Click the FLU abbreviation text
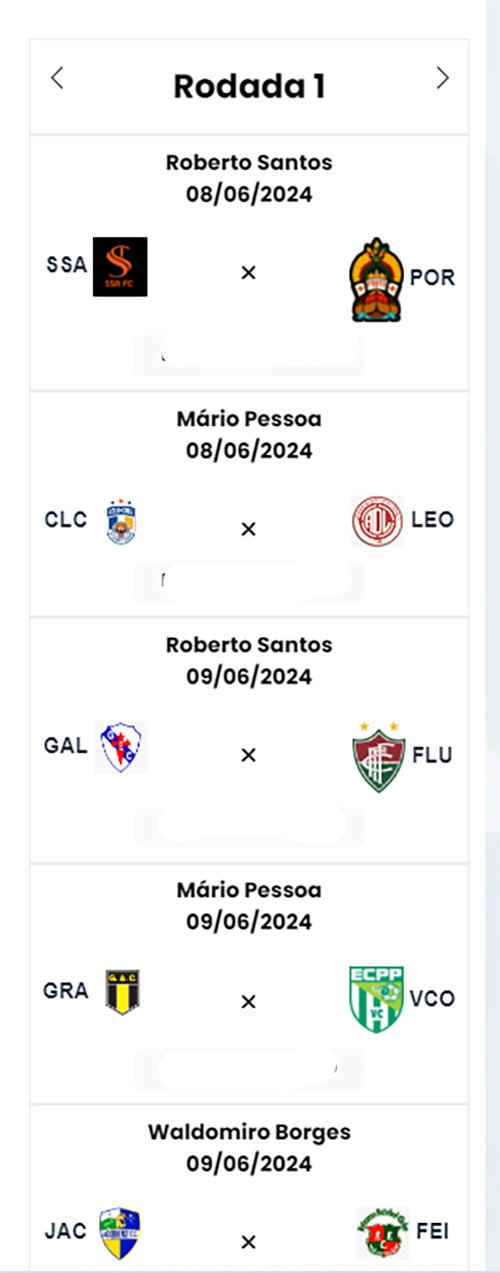Screen dimensions: 500x1273 [x=432, y=755]
